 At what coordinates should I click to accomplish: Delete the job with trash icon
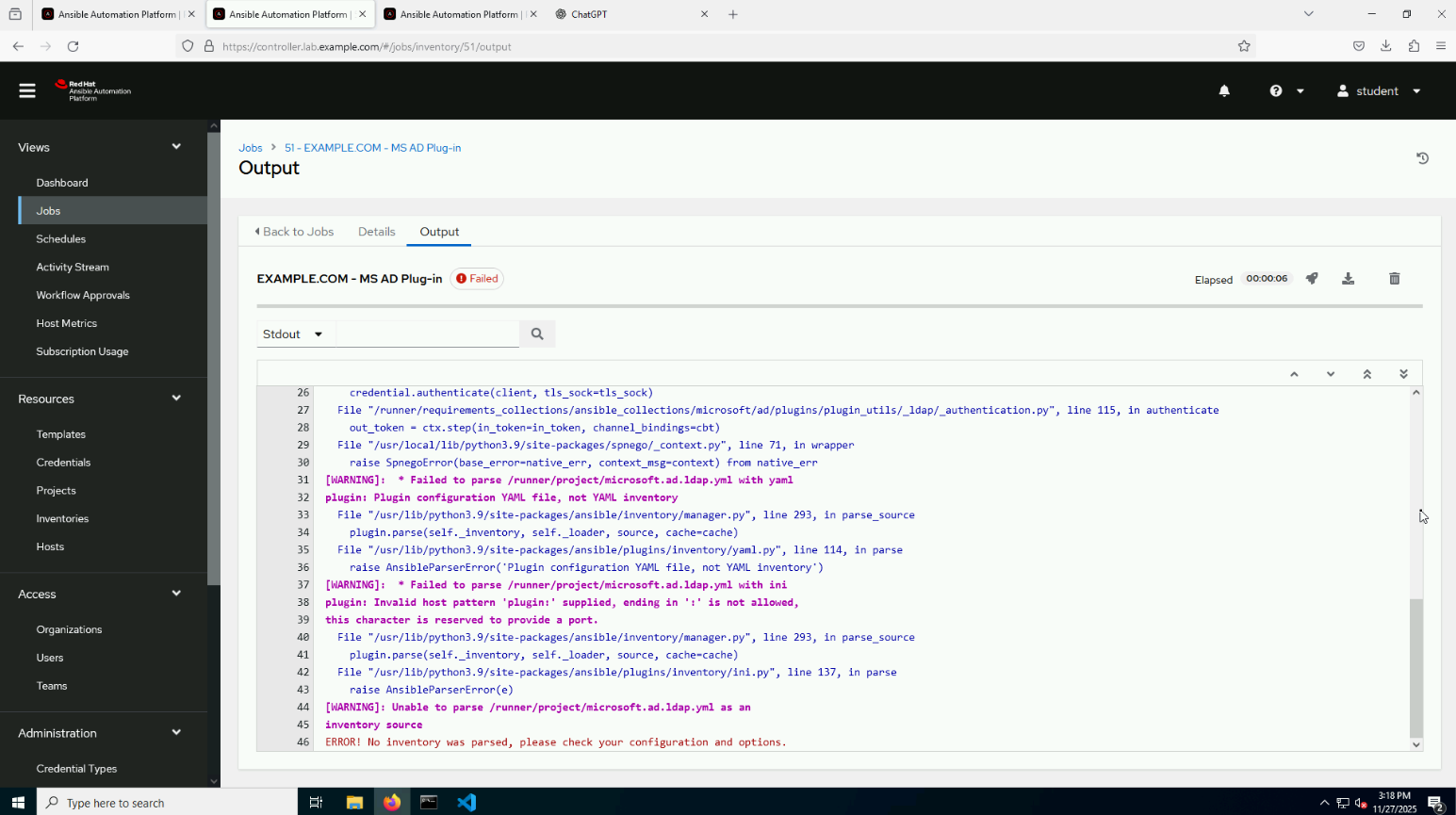coord(1395,279)
